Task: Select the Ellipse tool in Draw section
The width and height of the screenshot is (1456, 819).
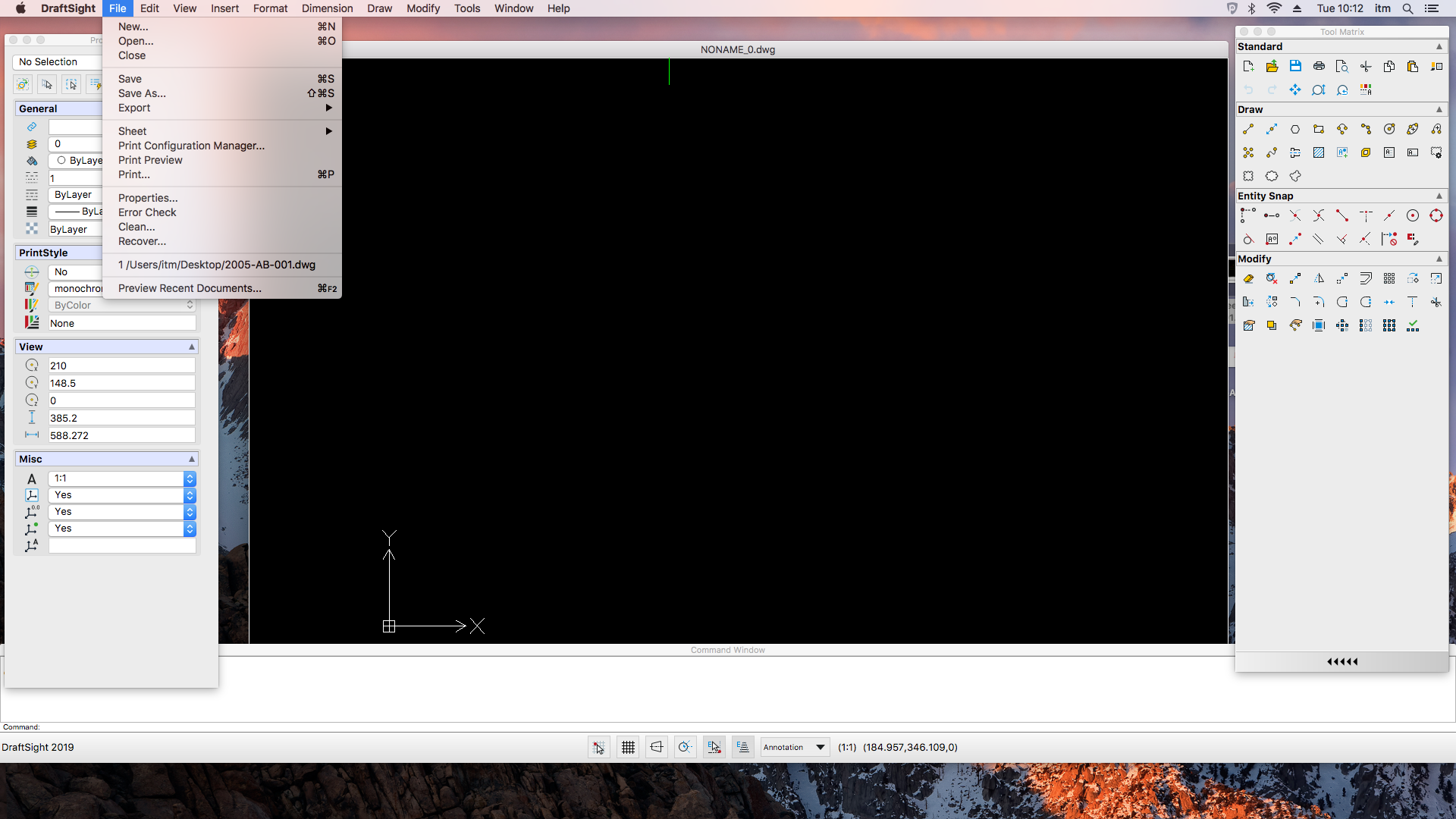Action: [x=1413, y=130]
